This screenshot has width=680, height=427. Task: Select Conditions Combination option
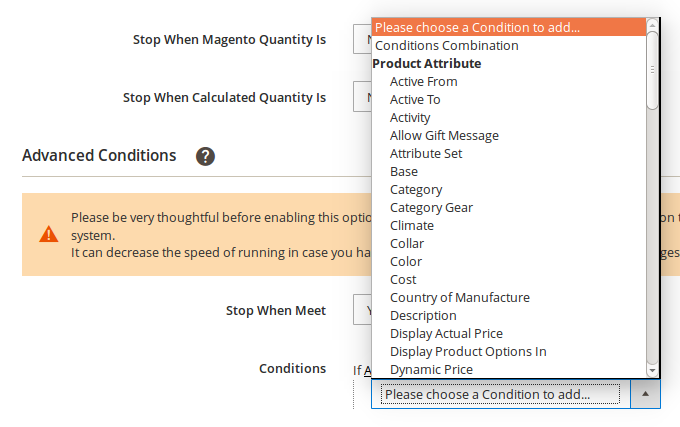[x=446, y=45]
